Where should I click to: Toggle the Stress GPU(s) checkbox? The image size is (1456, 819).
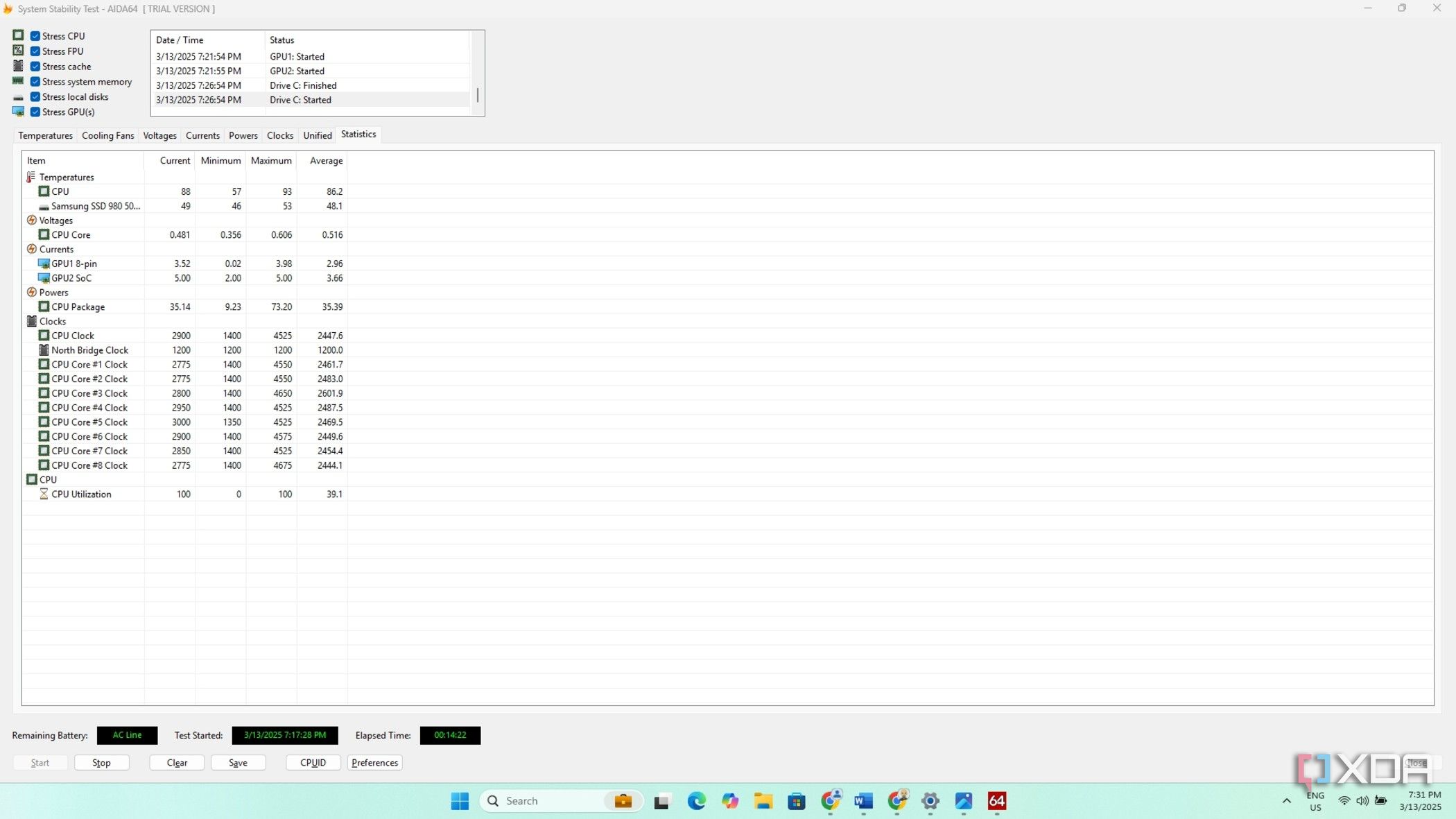pyautogui.click(x=35, y=112)
